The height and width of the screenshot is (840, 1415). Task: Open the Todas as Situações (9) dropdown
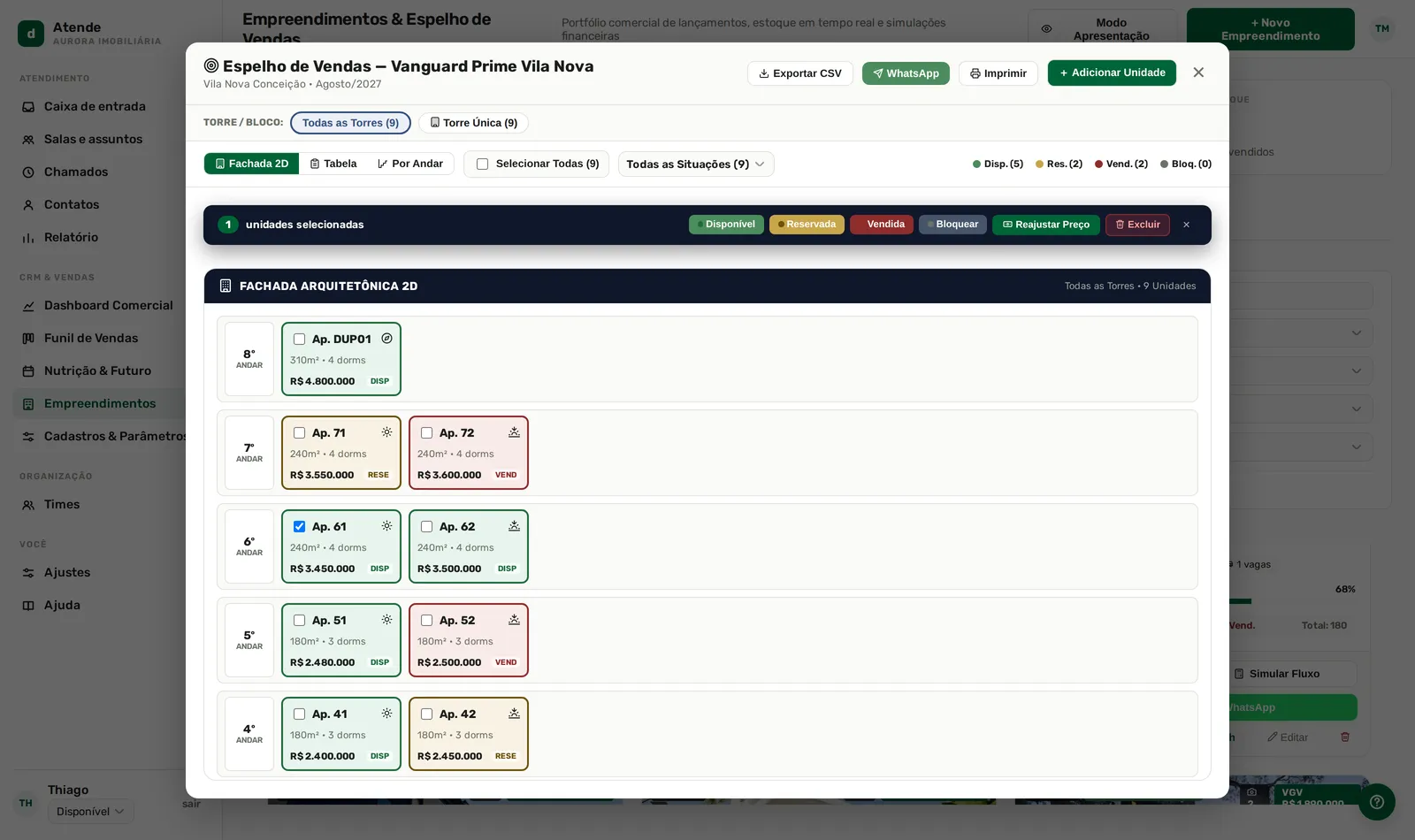coord(695,164)
